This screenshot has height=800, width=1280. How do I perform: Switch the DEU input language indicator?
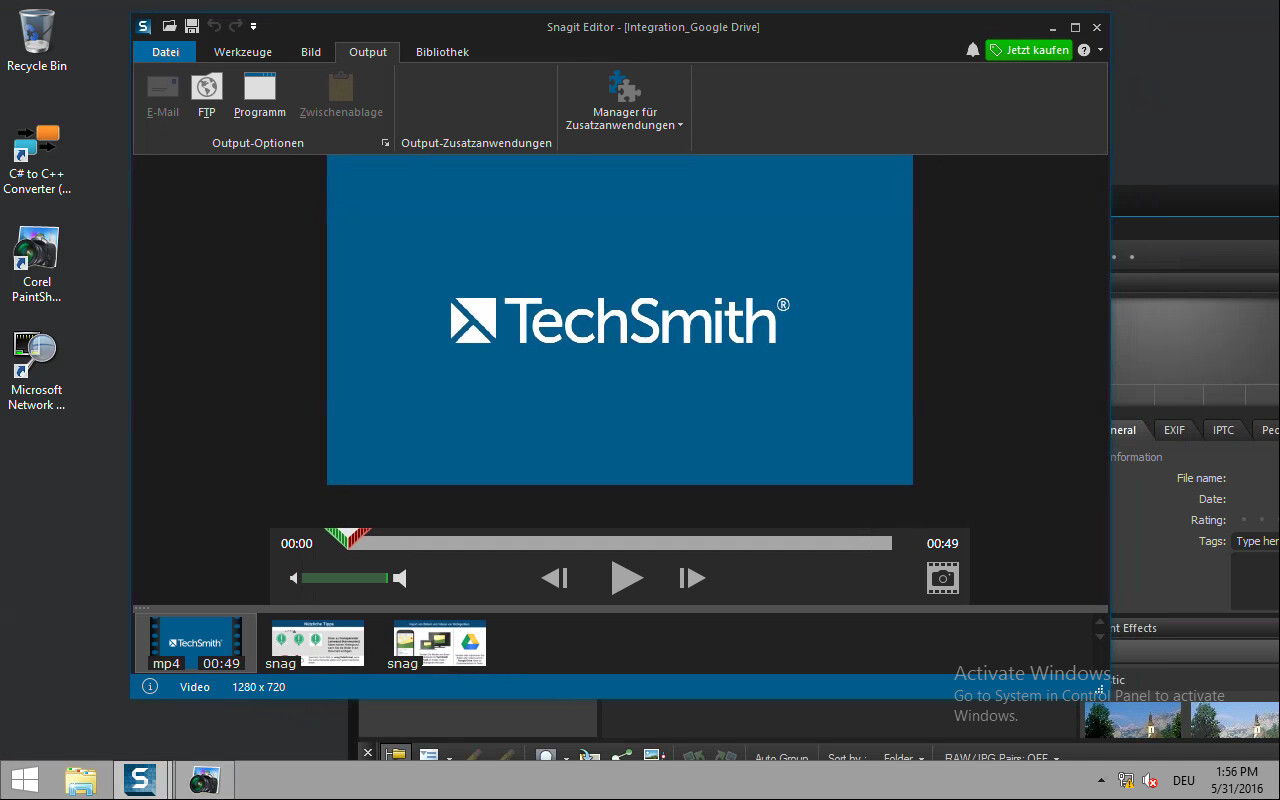click(1183, 781)
